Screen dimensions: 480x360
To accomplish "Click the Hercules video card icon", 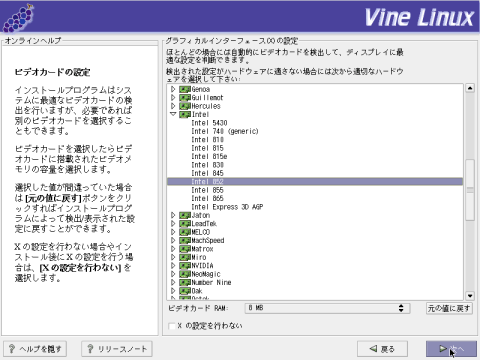I will 185,106.
